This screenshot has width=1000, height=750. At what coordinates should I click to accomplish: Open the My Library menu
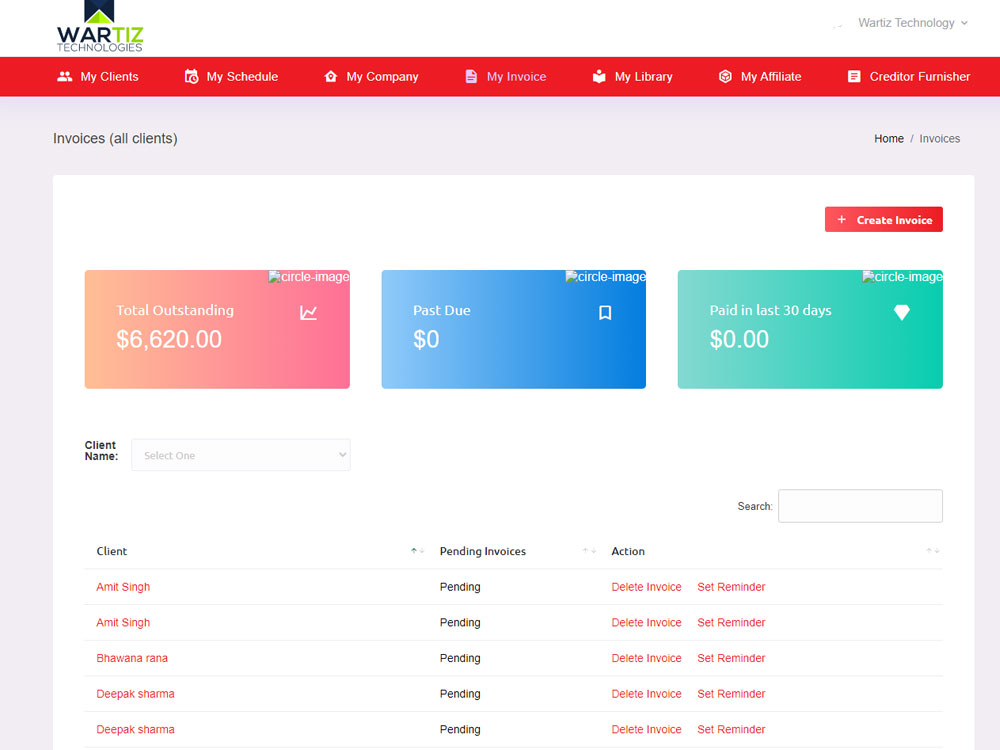[633, 77]
